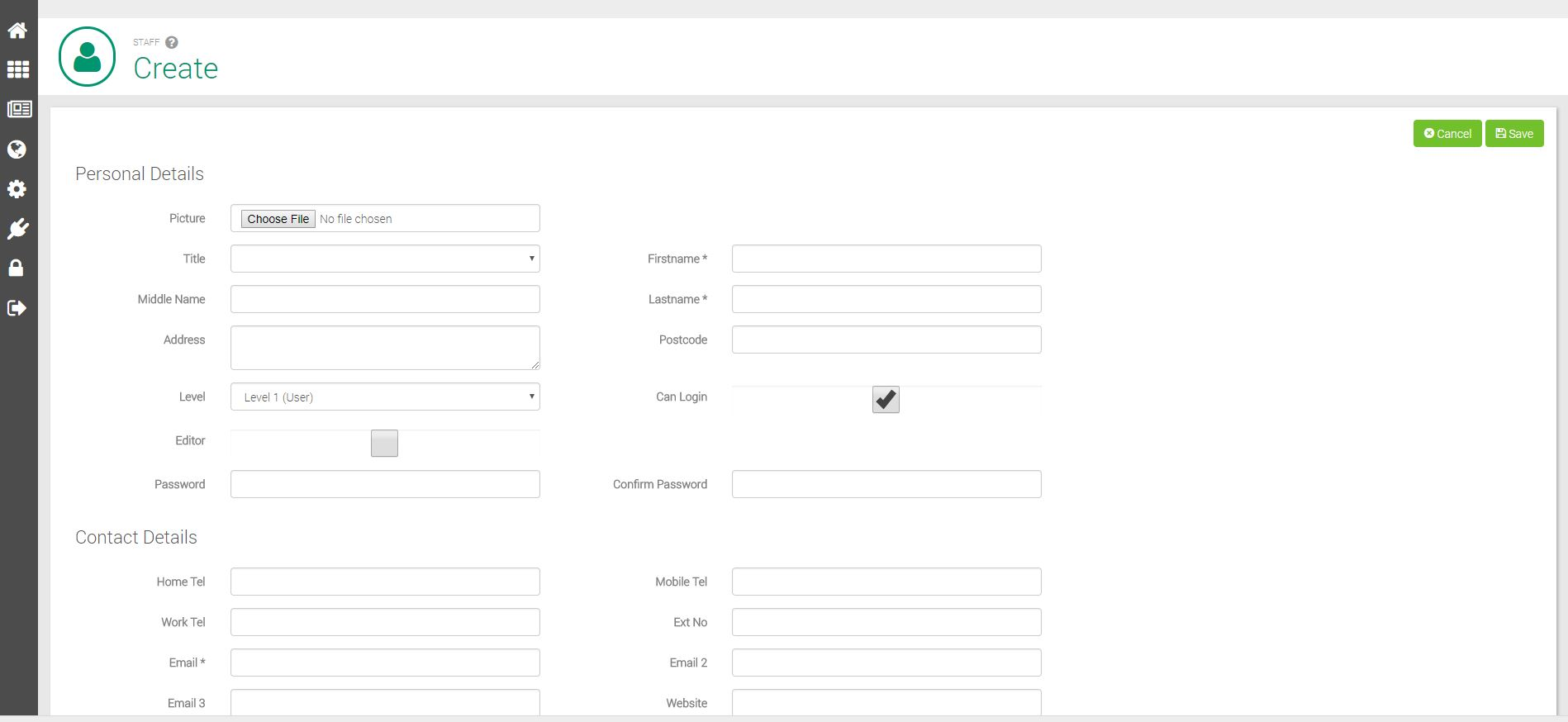Image resolution: width=1568 pixels, height=722 pixels.
Task: Click the globe icon in sidebar
Action: point(17,150)
